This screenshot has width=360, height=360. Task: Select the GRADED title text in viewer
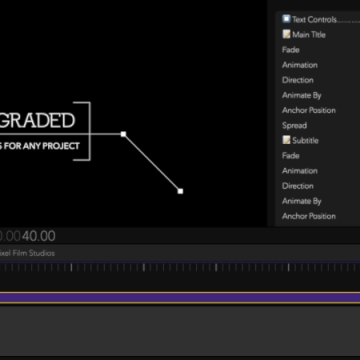coord(37,120)
